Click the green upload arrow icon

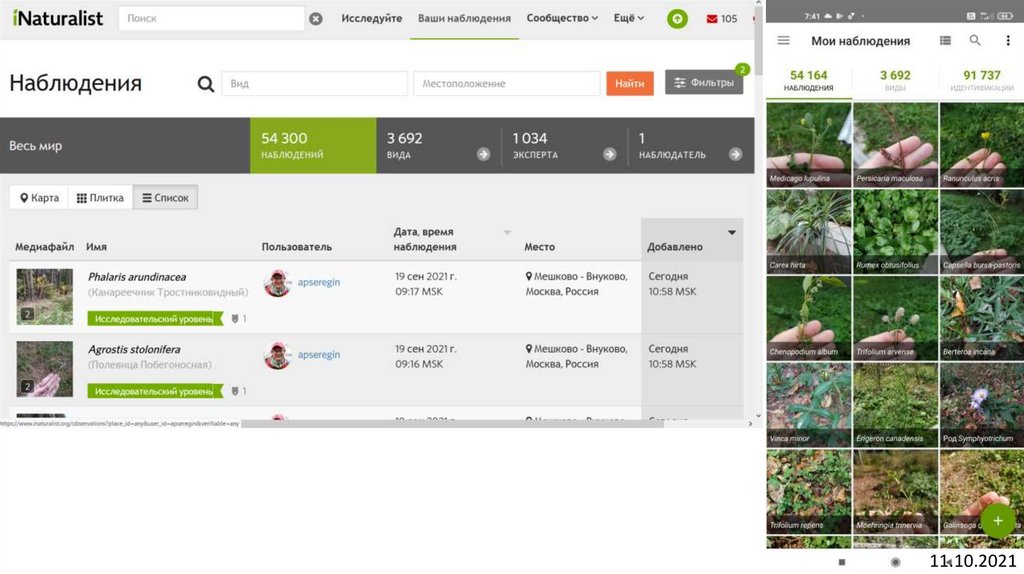click(677, 19)
